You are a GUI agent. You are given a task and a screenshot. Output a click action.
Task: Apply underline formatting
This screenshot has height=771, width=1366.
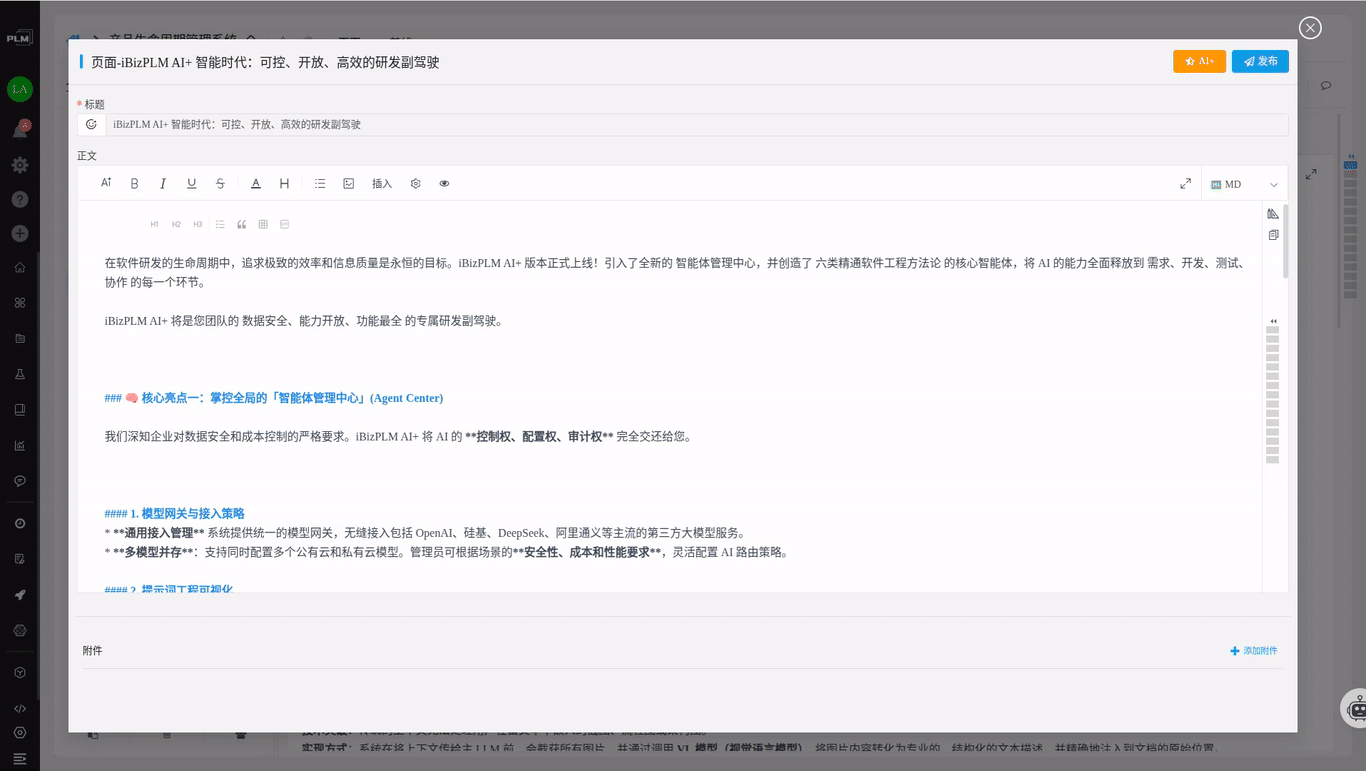point(191,183)
